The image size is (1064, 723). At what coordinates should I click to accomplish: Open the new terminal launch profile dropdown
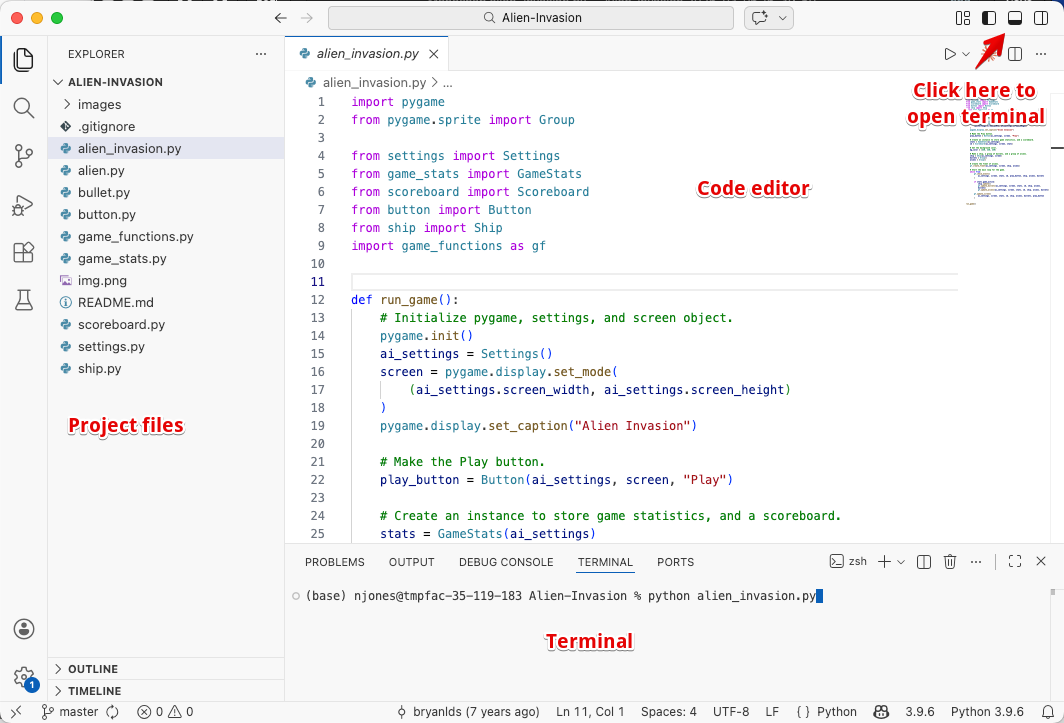901,562
